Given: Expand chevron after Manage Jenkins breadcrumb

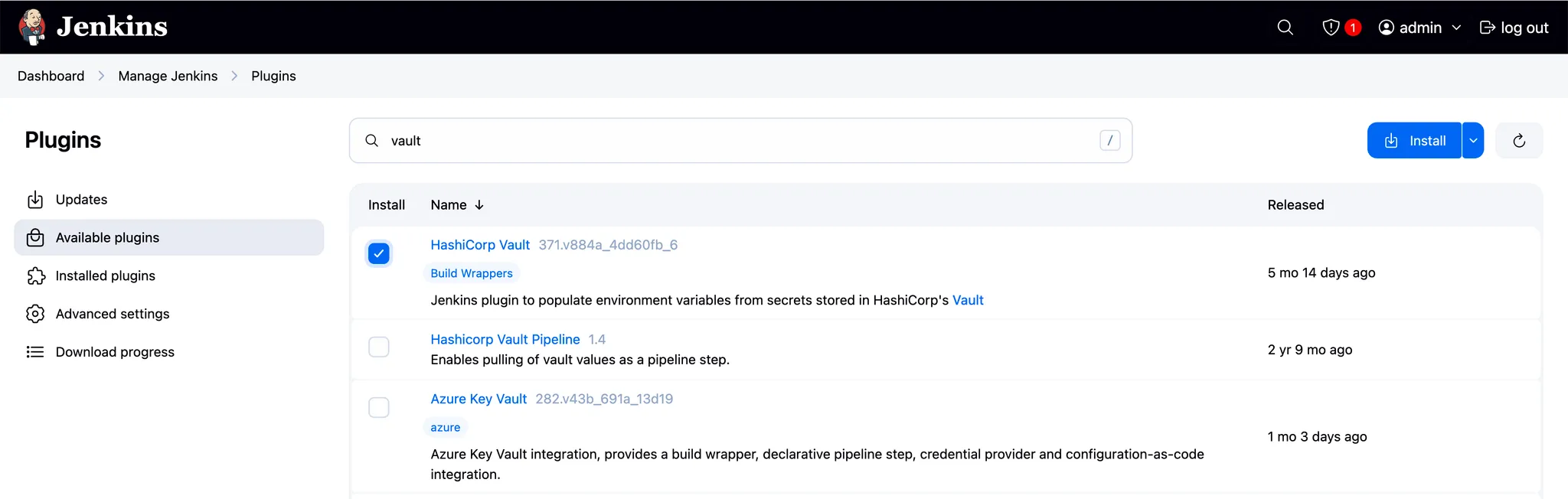Looking at the screenshot, I should pos(234,76).
